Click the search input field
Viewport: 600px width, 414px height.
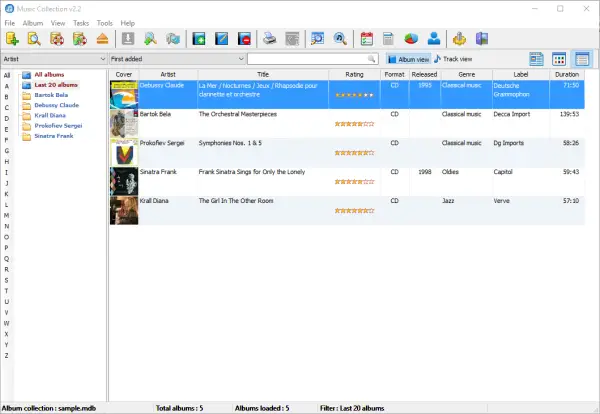coord(310,60)
